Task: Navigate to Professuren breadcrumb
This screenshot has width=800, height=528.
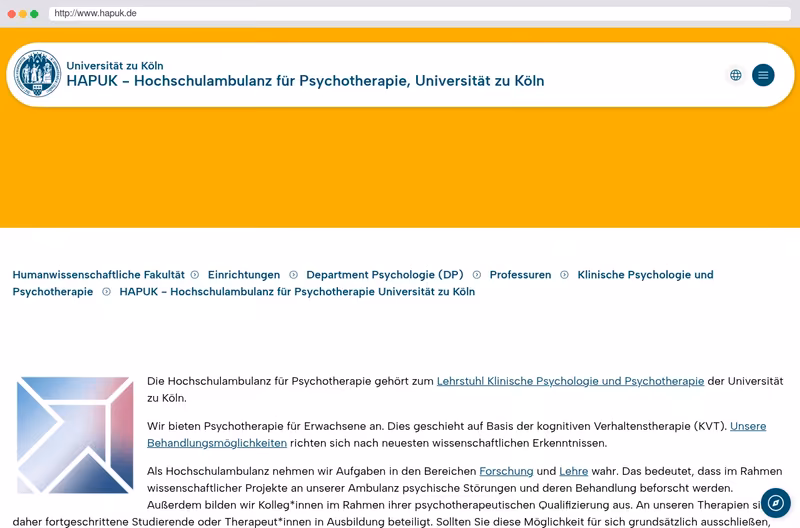Action: point(520,275)
